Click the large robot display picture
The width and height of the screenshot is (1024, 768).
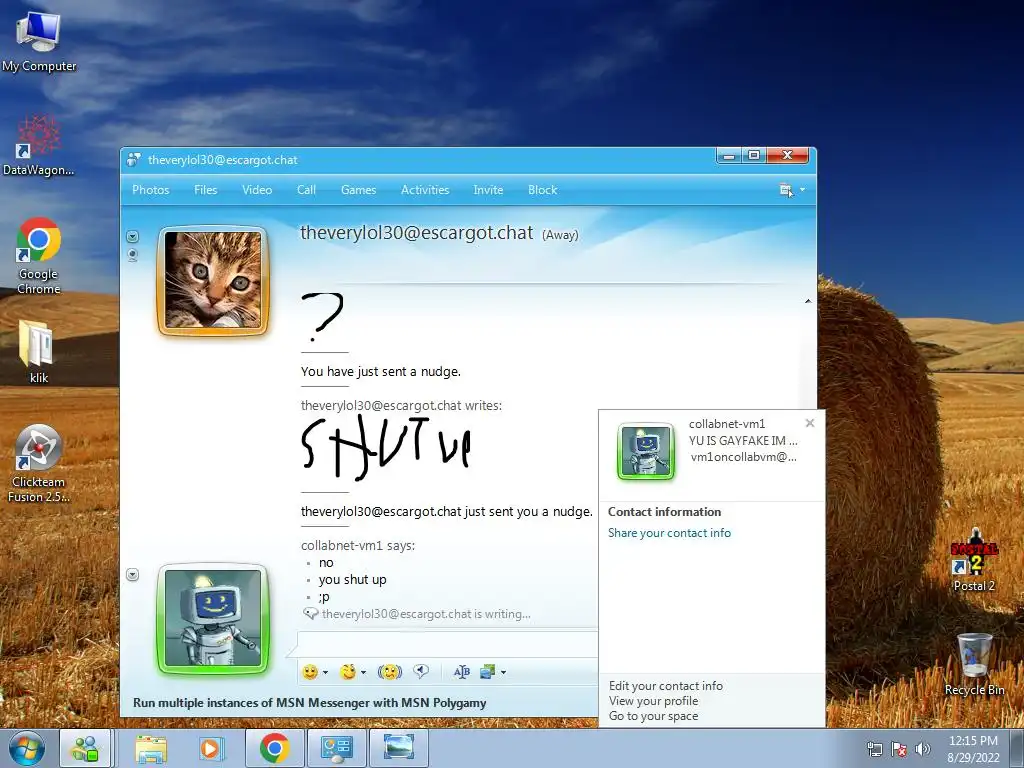pos(213,618)
